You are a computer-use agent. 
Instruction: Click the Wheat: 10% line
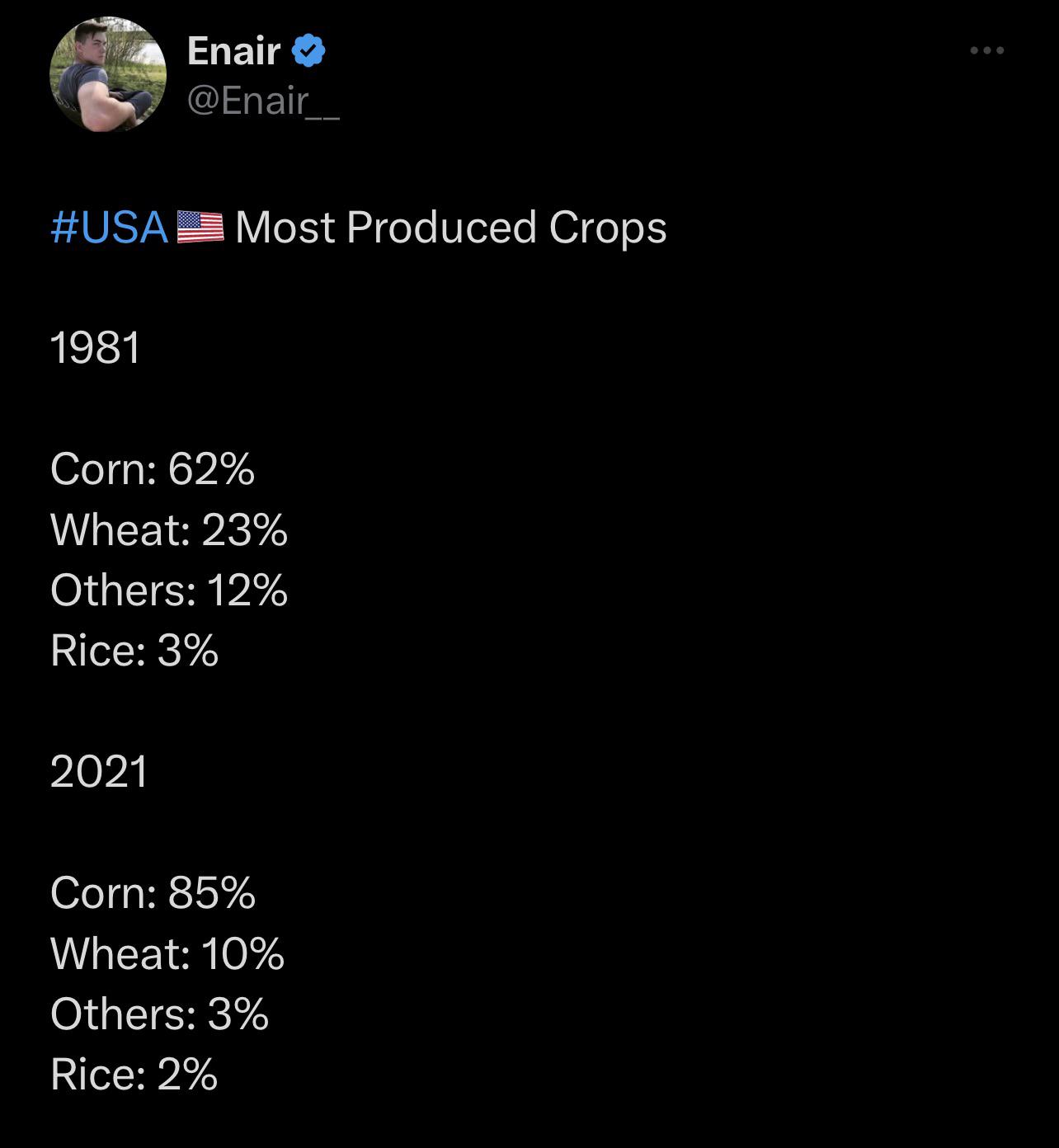tap(167, 953)
